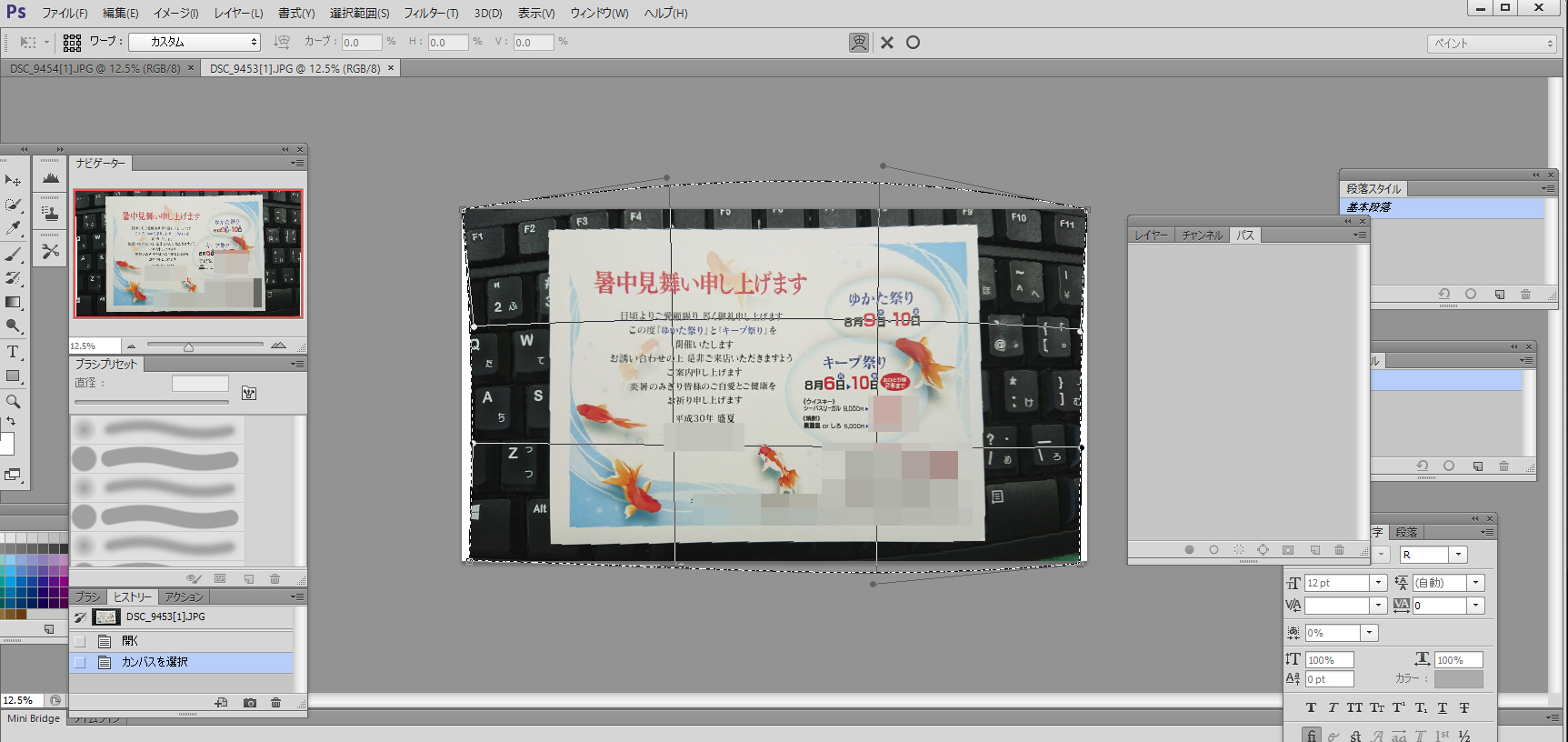The height and width of the screenshot is (742, 1568).
Task: Enable Faux Bold in the Character panel
Action: point(1311,708)
